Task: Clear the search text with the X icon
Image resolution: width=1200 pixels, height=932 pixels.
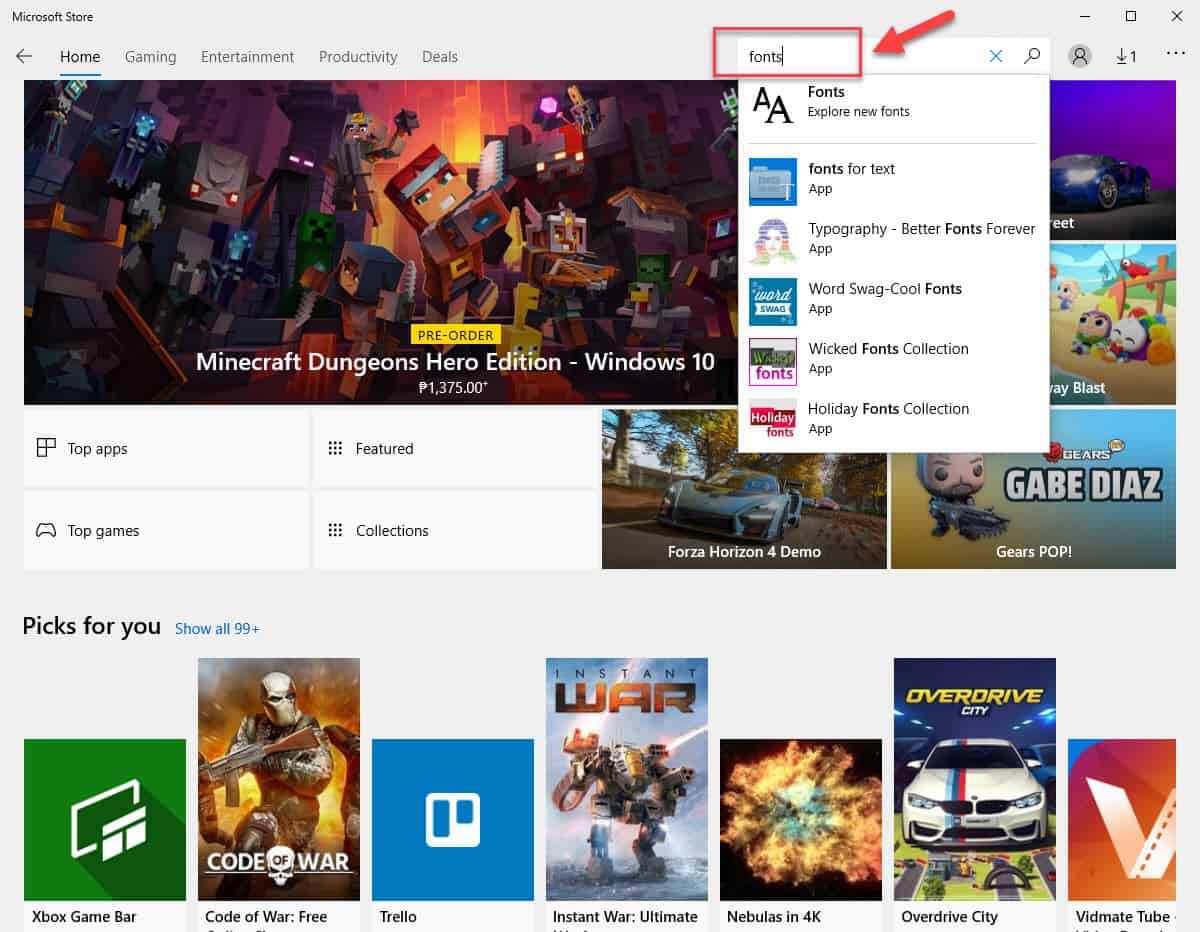Action: tap(995, 56)
